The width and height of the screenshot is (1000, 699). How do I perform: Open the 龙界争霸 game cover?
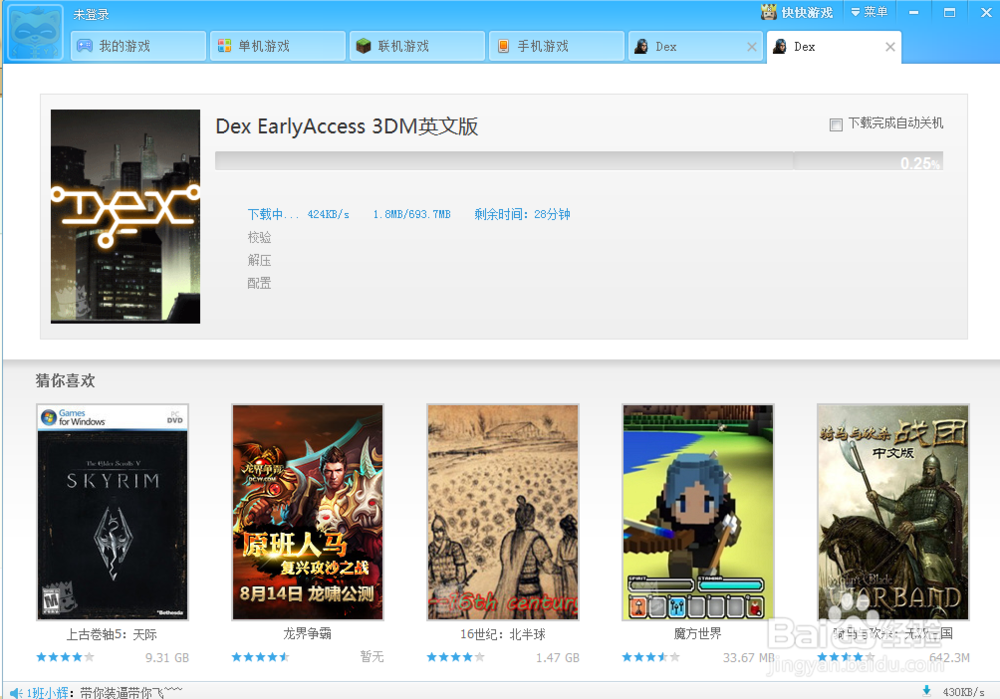[307, 512]
